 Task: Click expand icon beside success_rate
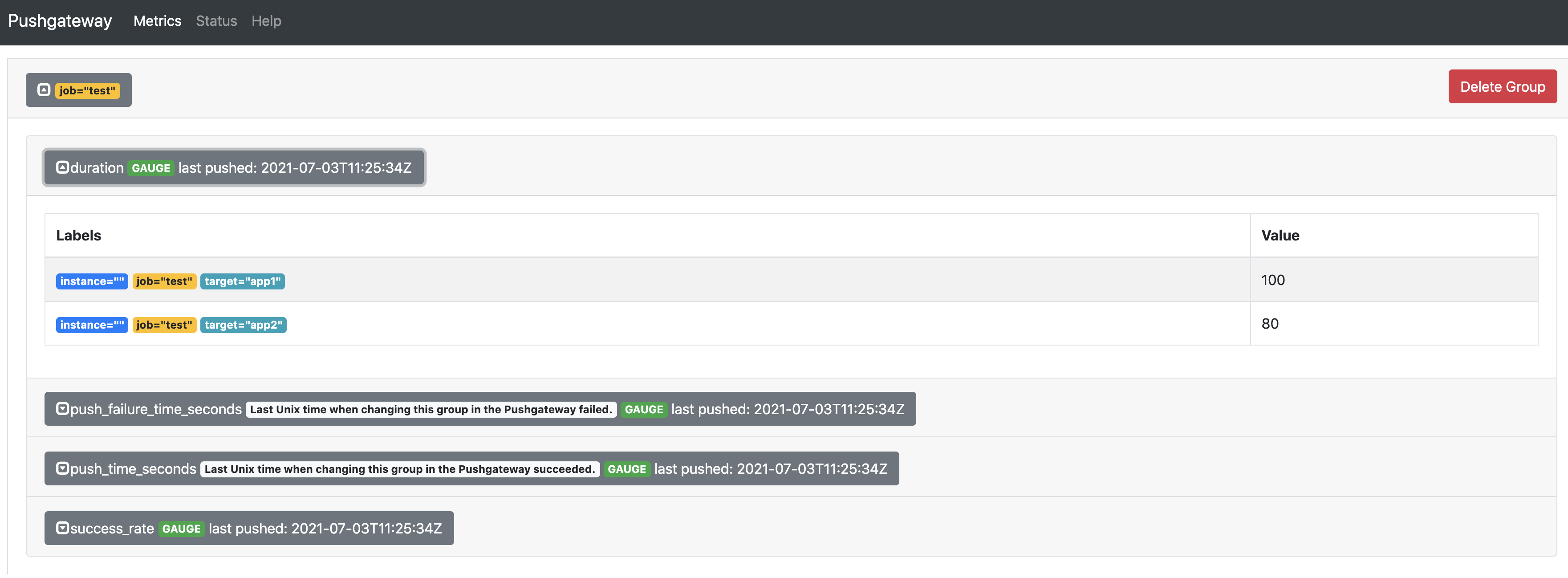tap(62, 528)
